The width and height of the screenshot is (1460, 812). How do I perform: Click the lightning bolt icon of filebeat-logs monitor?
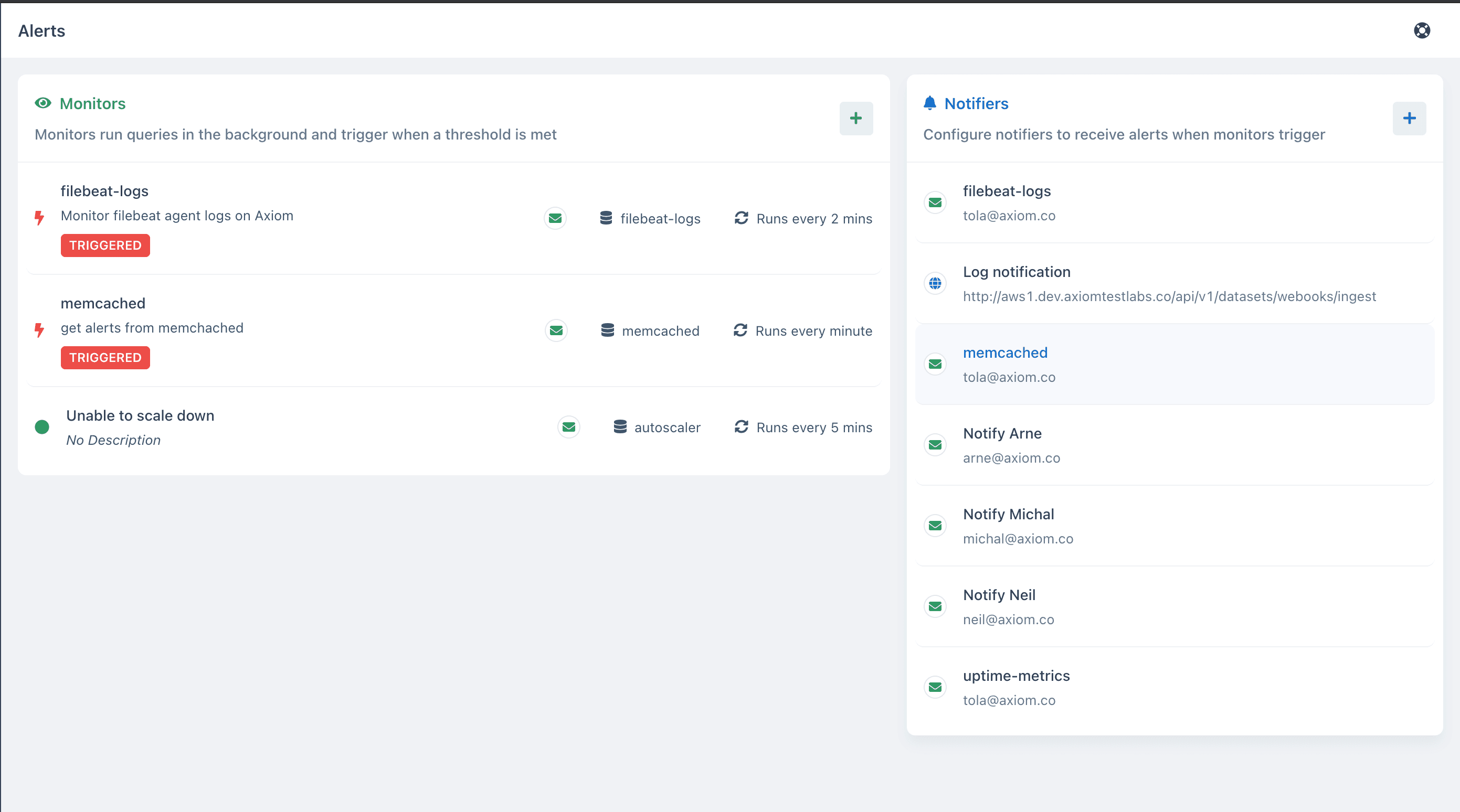(x=39, y=218)
